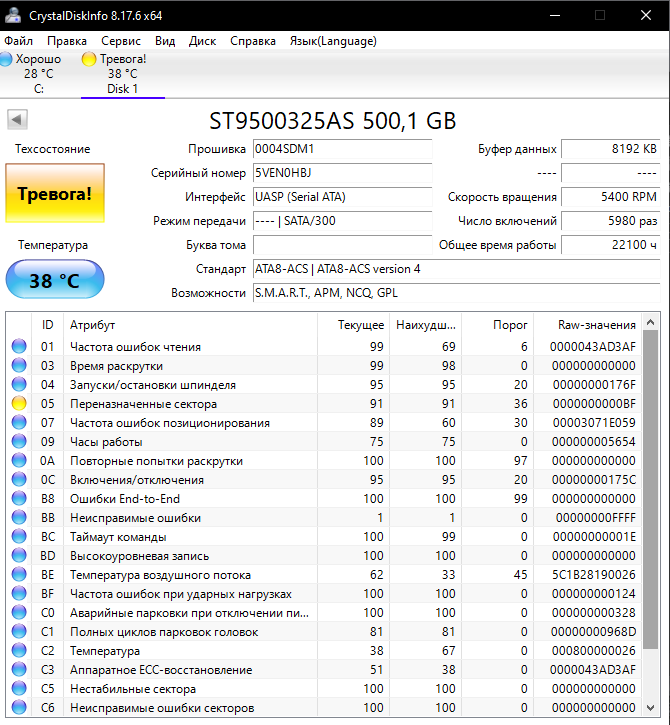Screen dimensions: 670x725
Task: Select the Тревога! Disk 1 tab
Action: (x=123, y=74)
